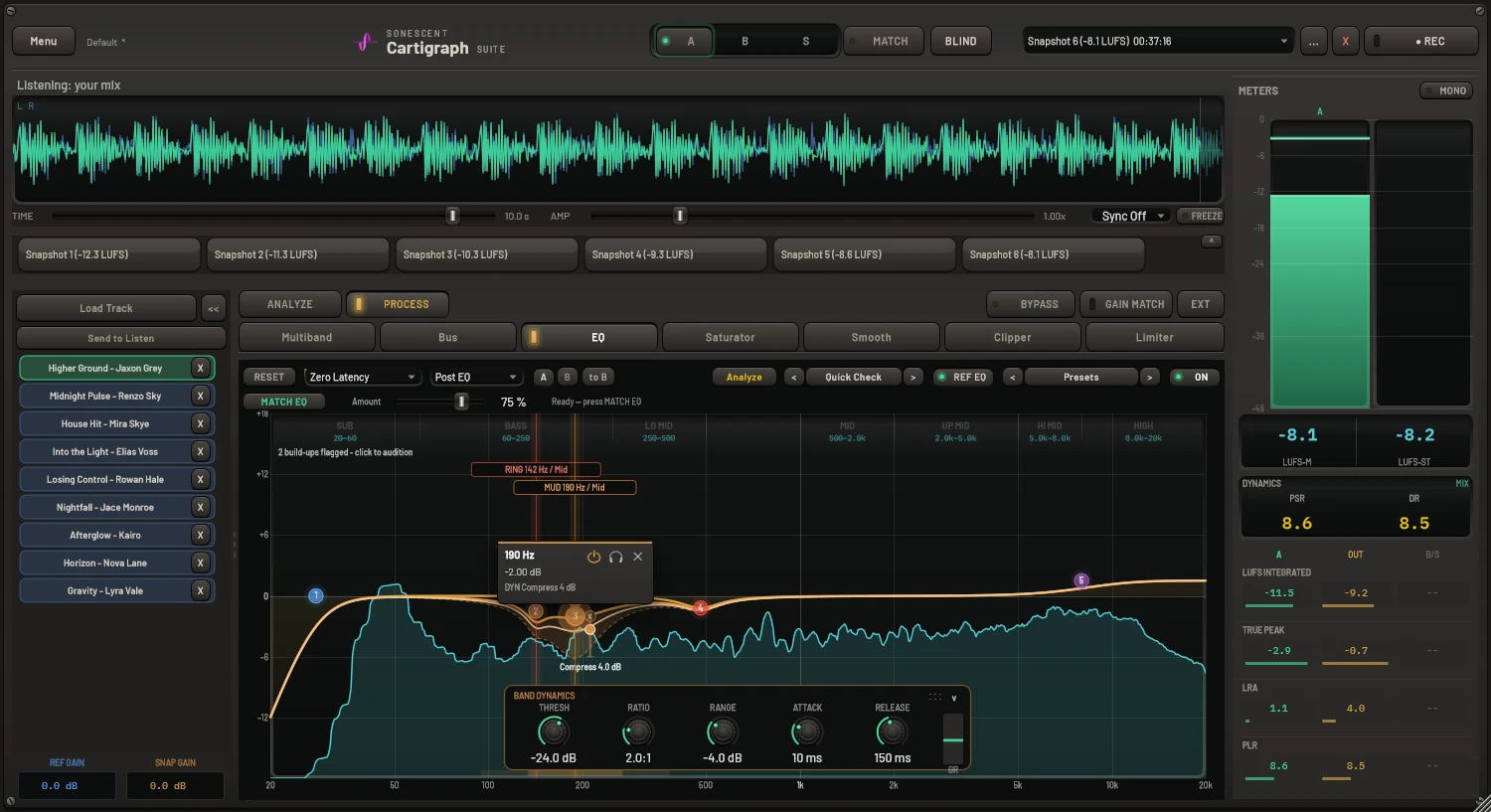Remove Gravity - Lyra Vale track
1491x812 pixels.
pos(200,590)
